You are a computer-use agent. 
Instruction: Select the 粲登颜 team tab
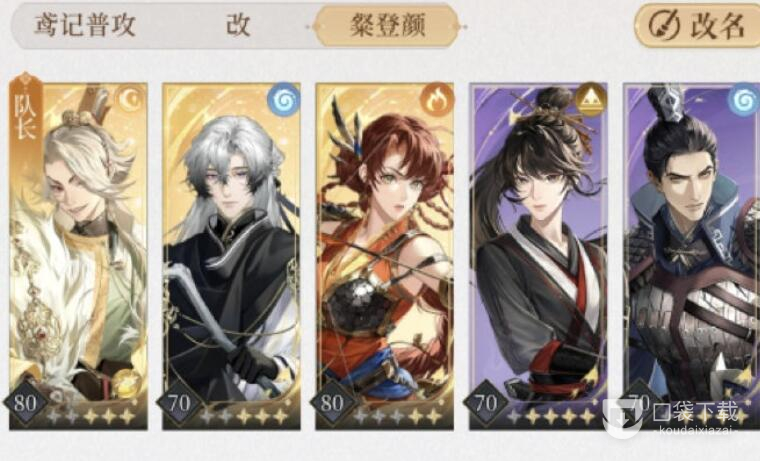point(387,26)
